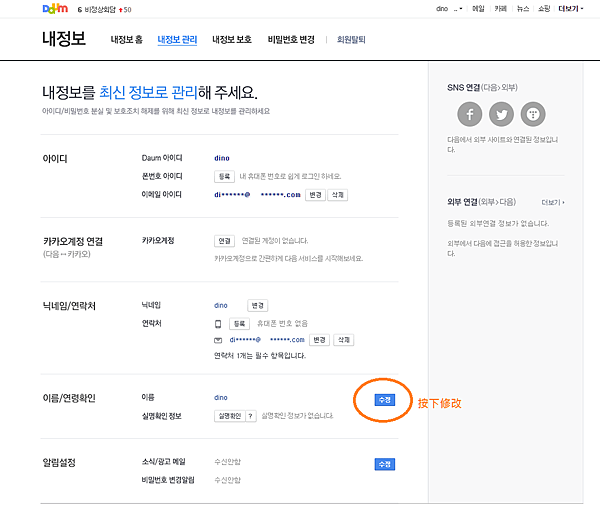The height and width of the screenshot is (511, 600).
Task: Select the 내정보 관리 tab
Action: (177, 39)
